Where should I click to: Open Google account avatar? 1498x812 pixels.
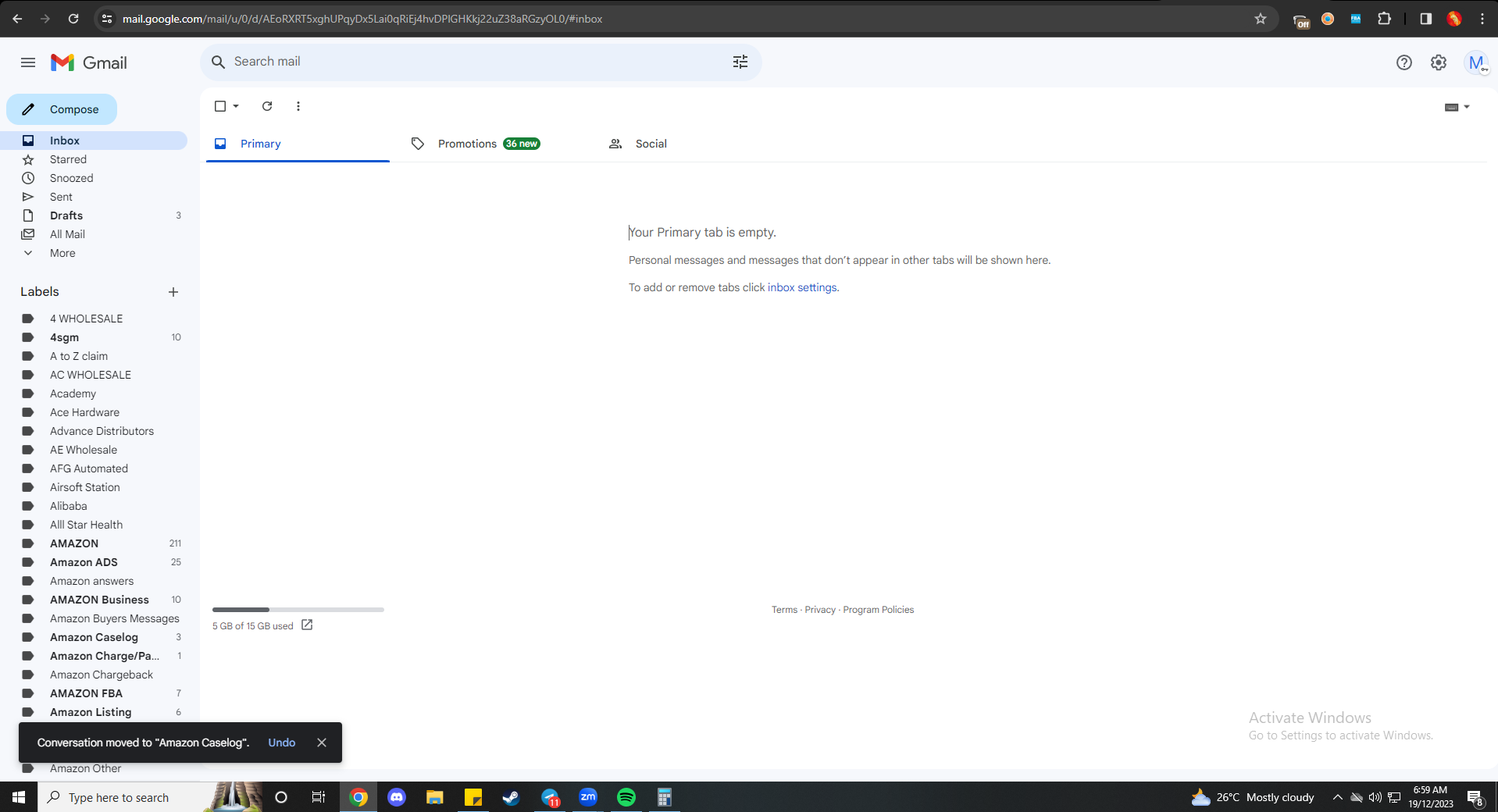[x=1476, y=62]
